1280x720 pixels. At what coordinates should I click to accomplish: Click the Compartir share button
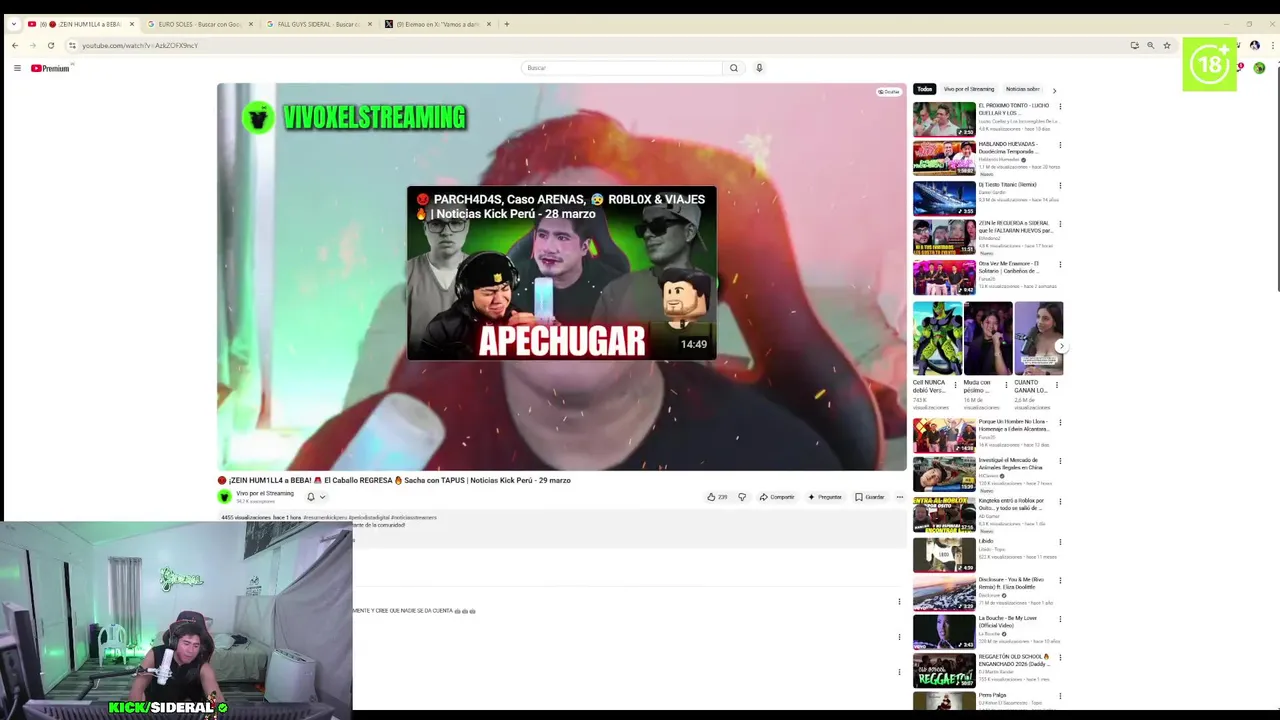tap(777, 497)
